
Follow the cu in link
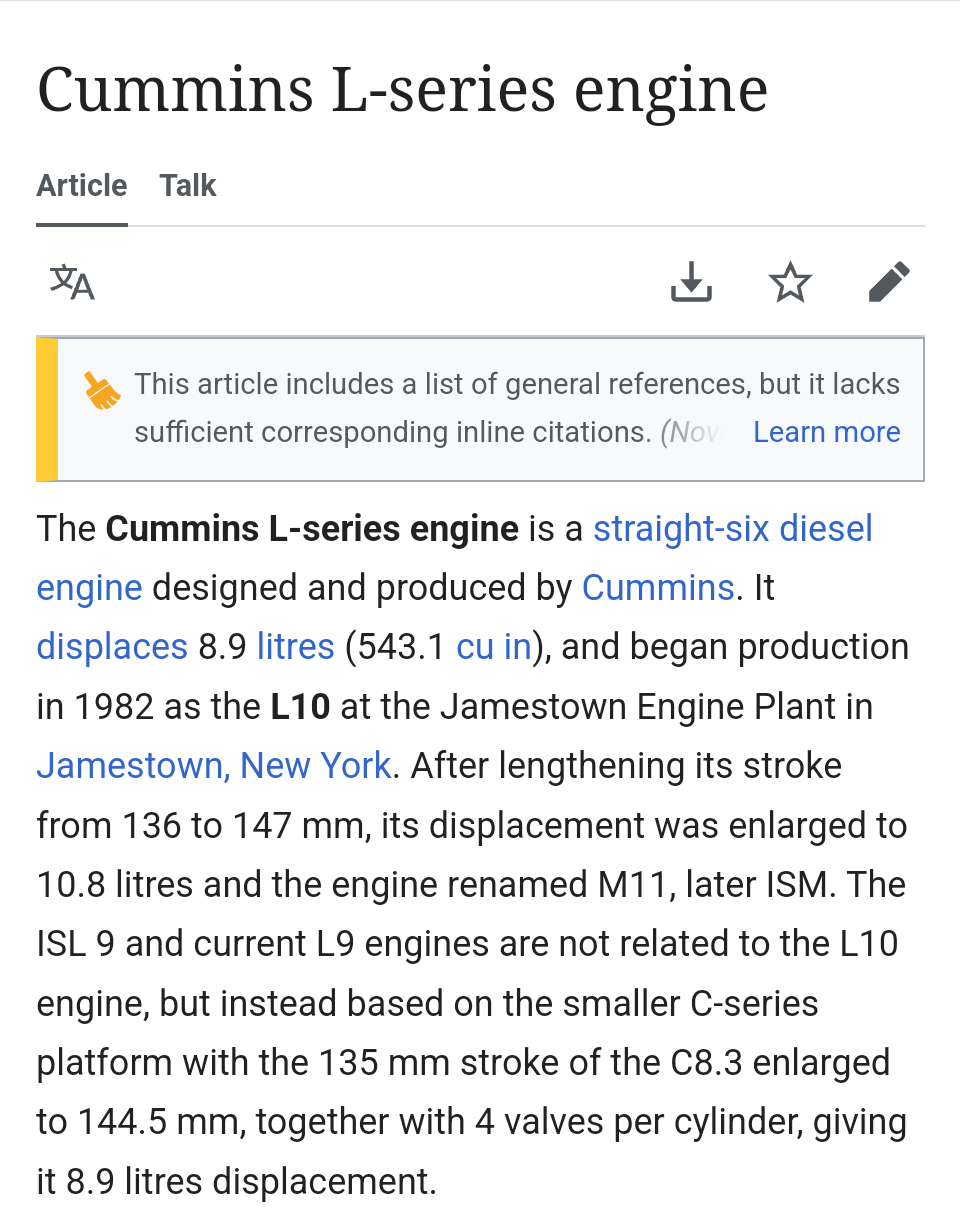(494, 647)
